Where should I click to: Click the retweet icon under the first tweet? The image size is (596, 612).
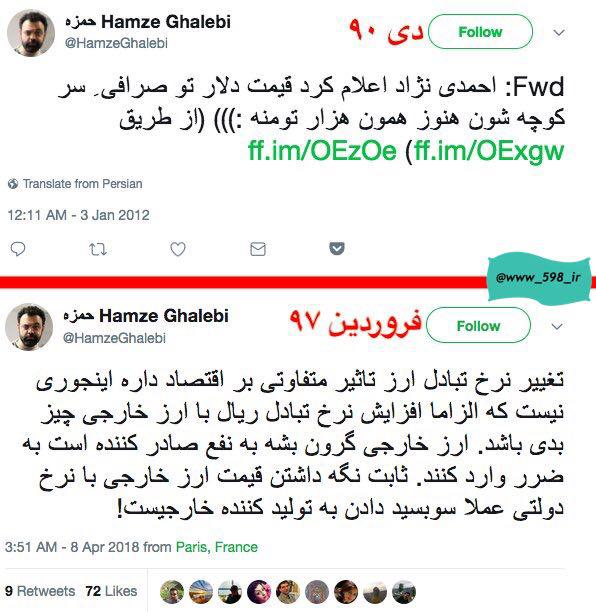[x=98, y=249]
